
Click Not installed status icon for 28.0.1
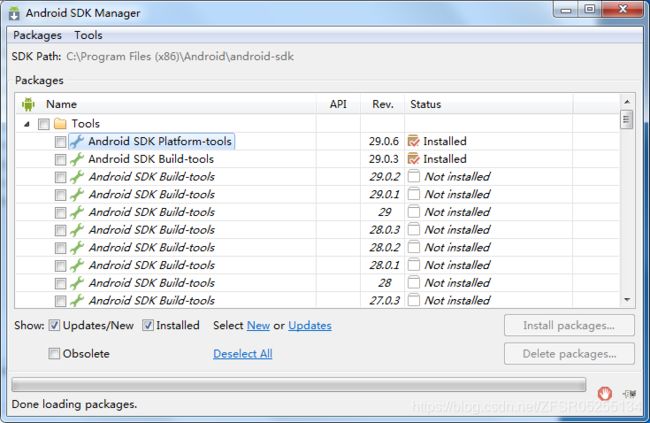pos(413,265)
